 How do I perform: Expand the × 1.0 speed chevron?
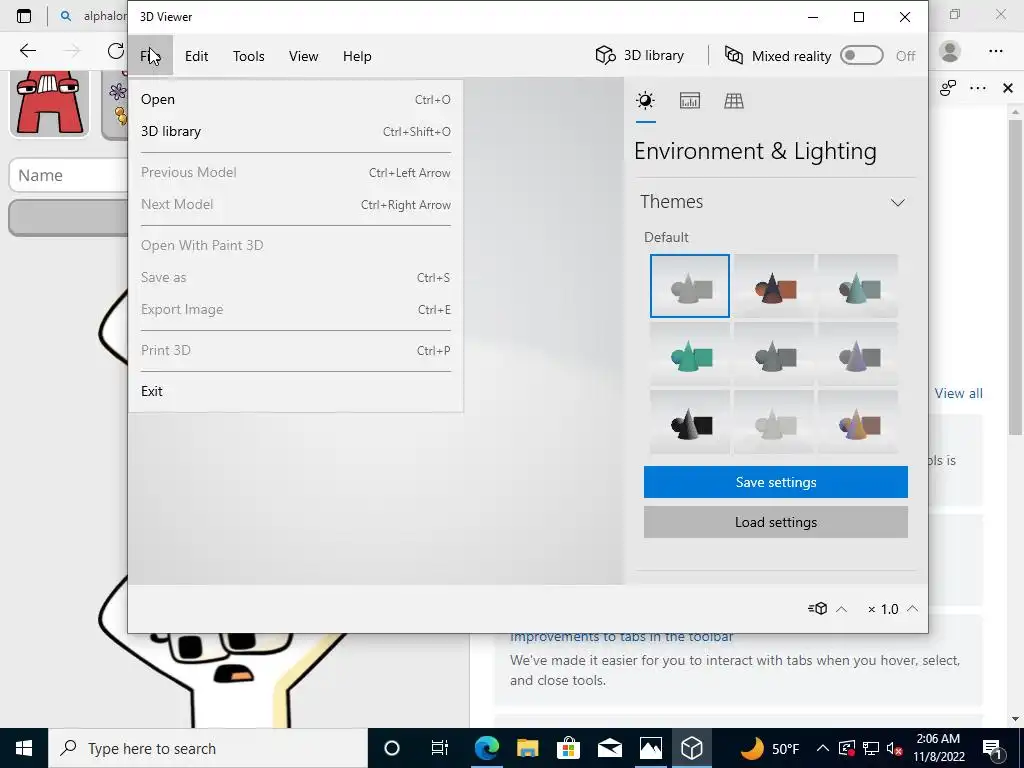point(913,609)
